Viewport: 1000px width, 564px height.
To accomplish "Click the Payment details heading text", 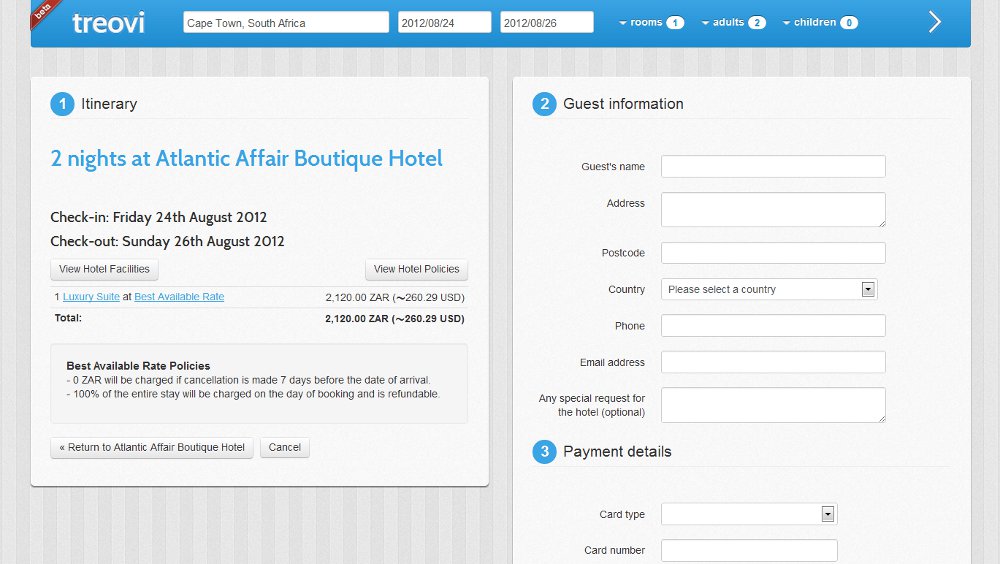I will tap(617, 452).
